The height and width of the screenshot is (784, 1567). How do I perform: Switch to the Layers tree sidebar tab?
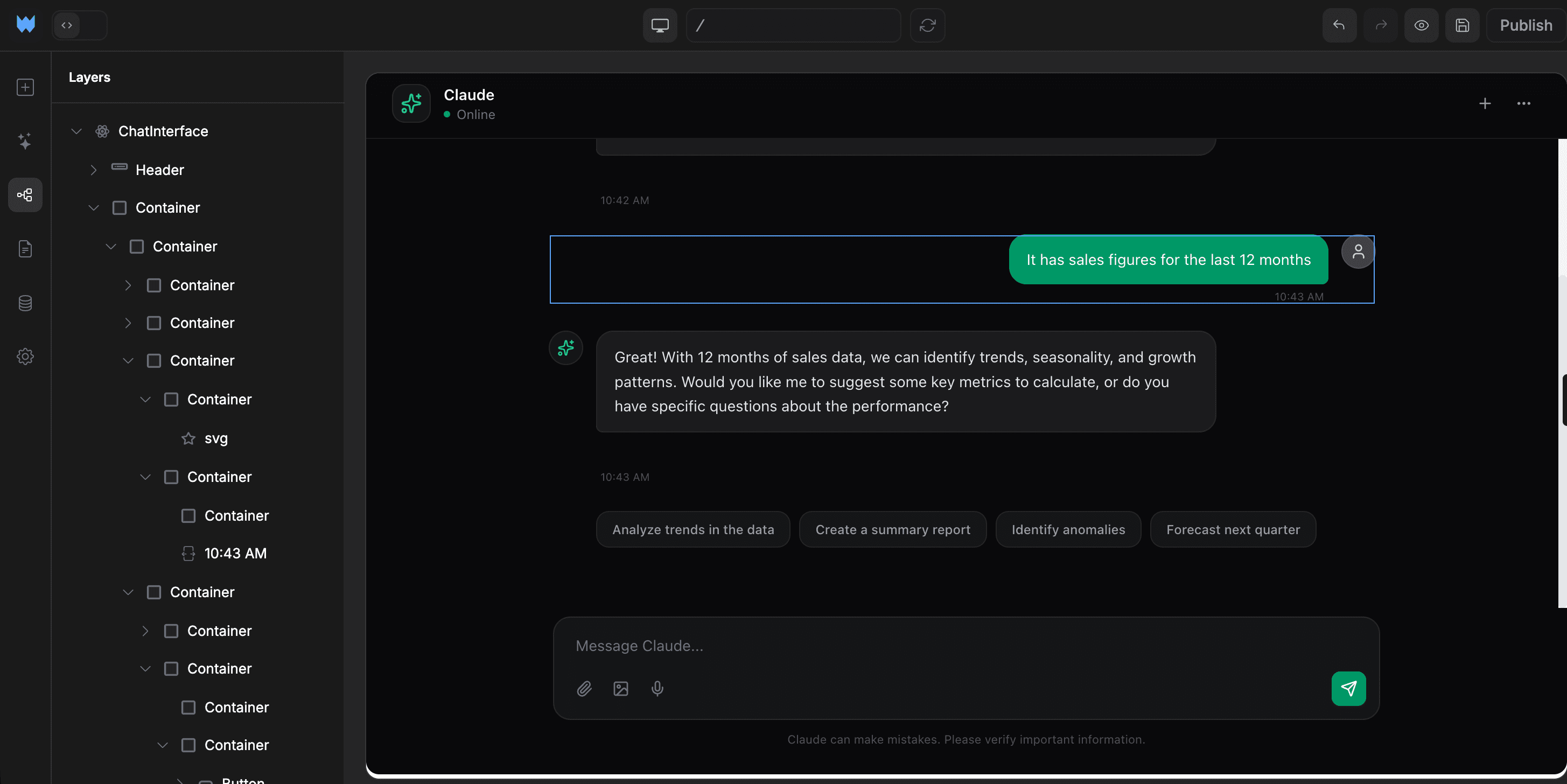tap(25, 194)
